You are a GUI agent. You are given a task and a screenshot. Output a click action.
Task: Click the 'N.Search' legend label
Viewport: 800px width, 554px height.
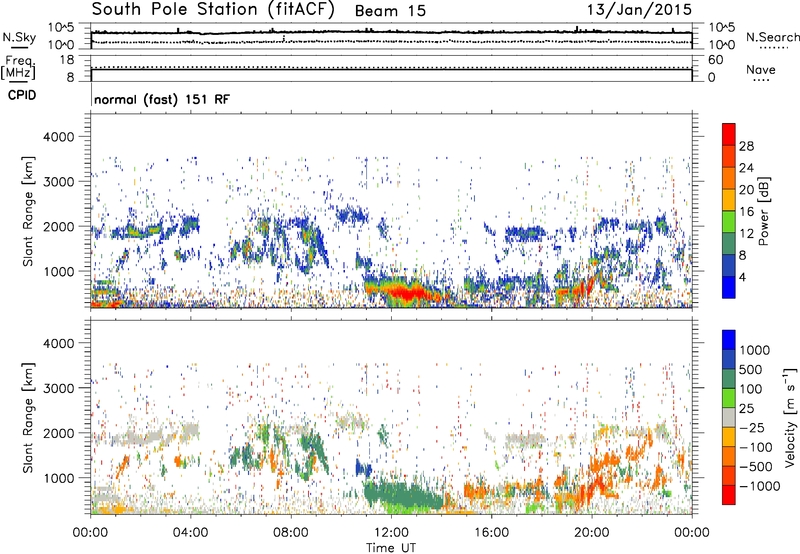pos(772,37)
